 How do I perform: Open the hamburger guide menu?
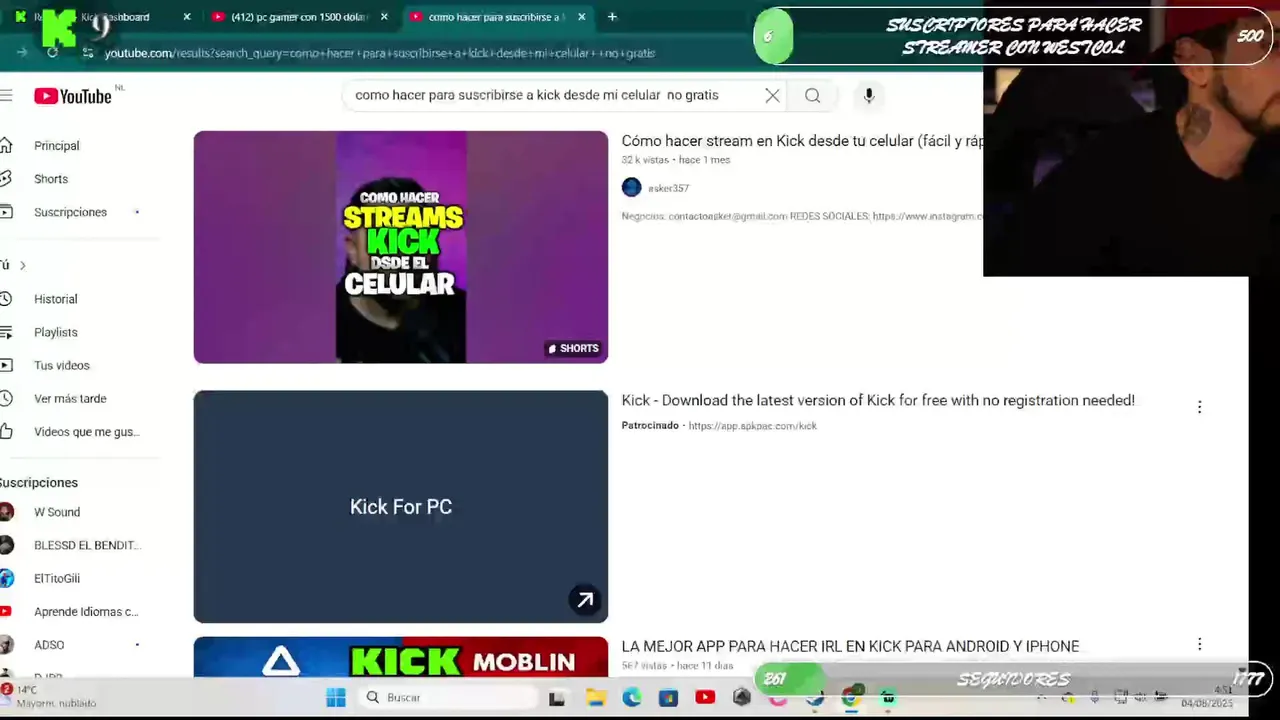click(6, 96)
